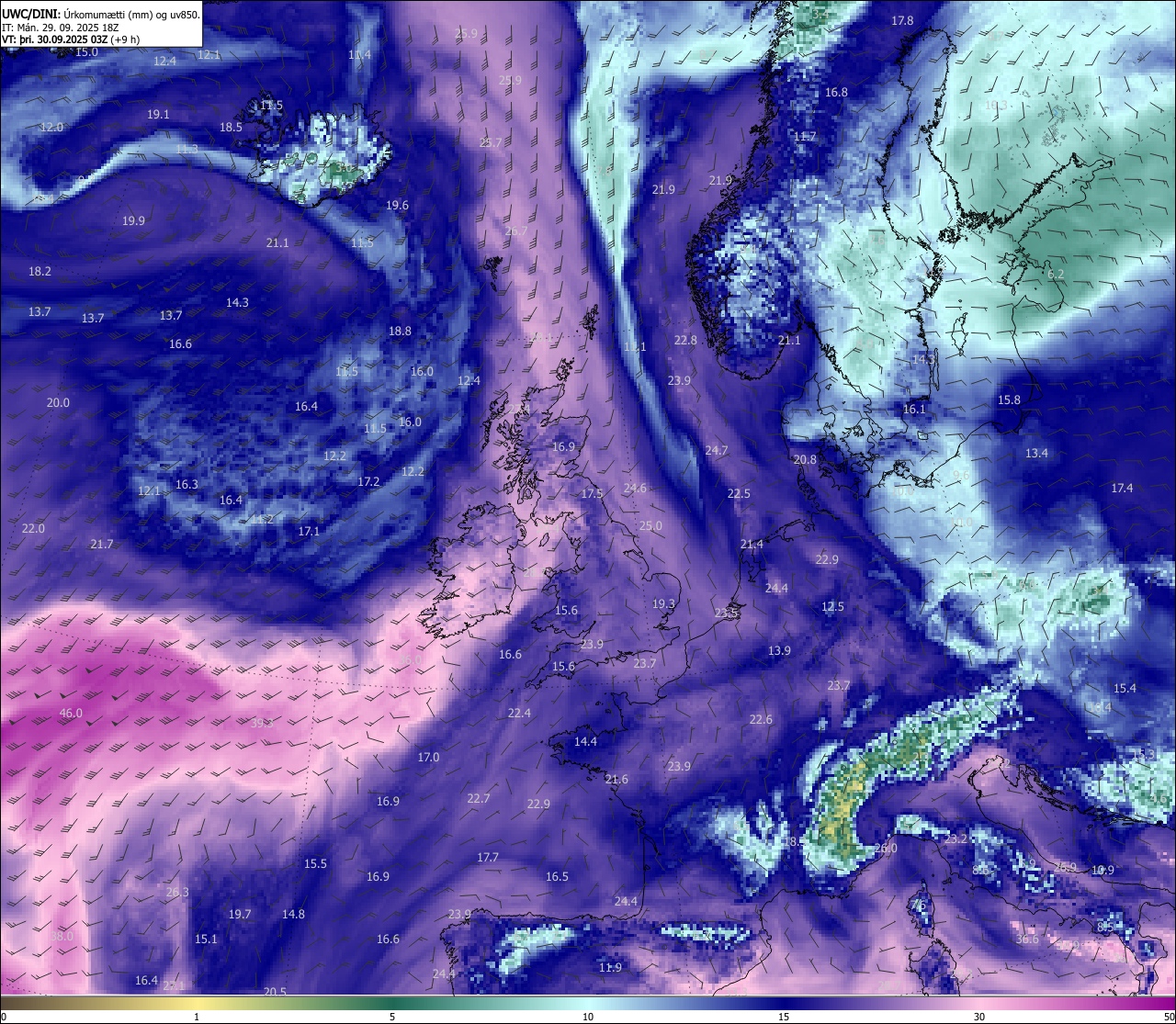Click the 14.4 value near Brittany
The width and height of the screenshot is (1176, 1024).
pos(585,742)
